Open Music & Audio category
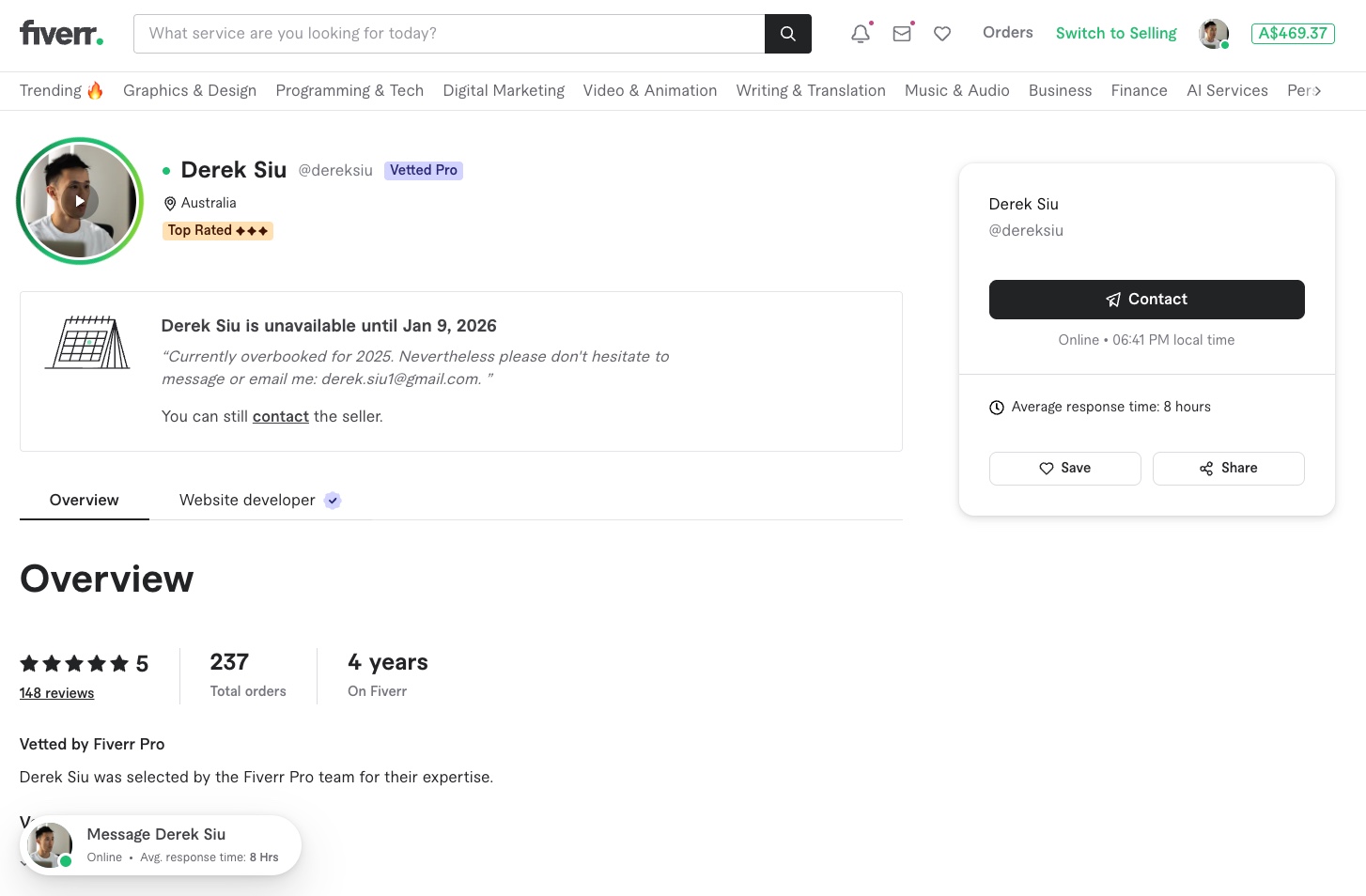 coord(957,90)
